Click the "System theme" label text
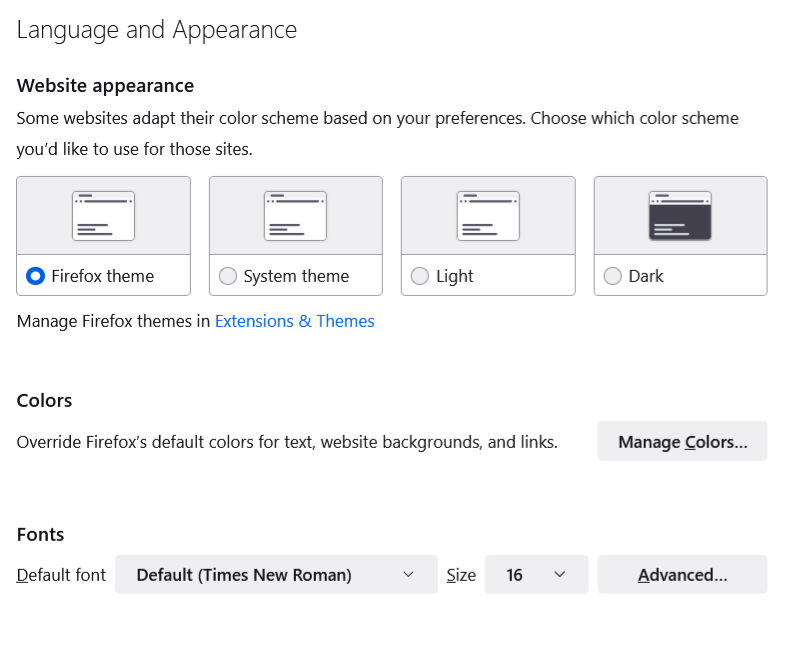Screen dimensions: 809x648 click(x=296, y=276)
